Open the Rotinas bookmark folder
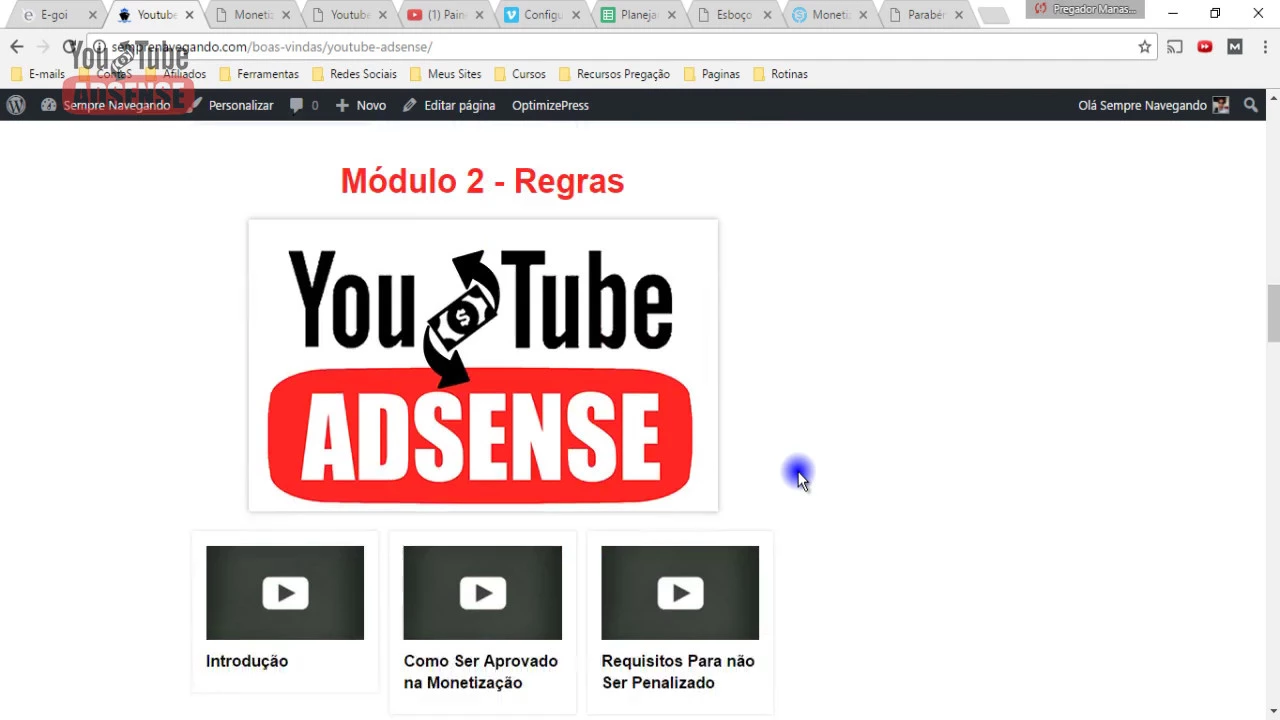The width and height of the screenshot is (1280, 720). pyautogui.click(x=780, y=74)
